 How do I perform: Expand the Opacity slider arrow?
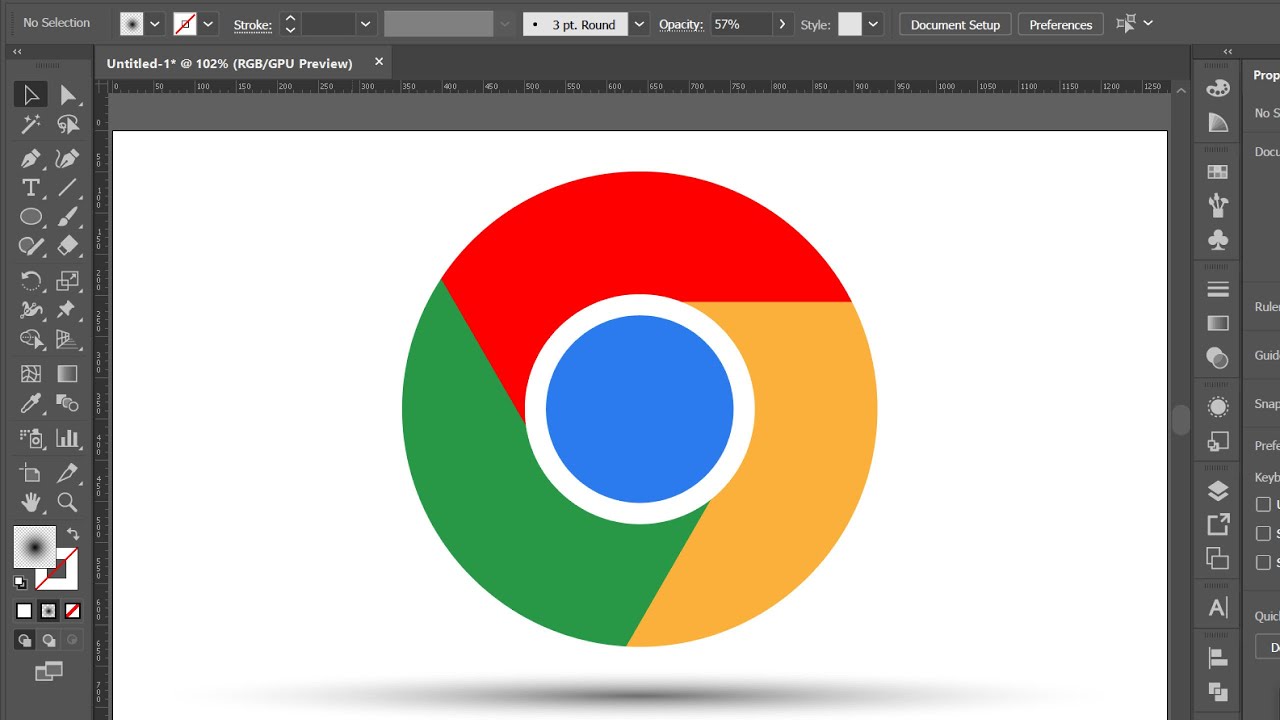point(782,24)
